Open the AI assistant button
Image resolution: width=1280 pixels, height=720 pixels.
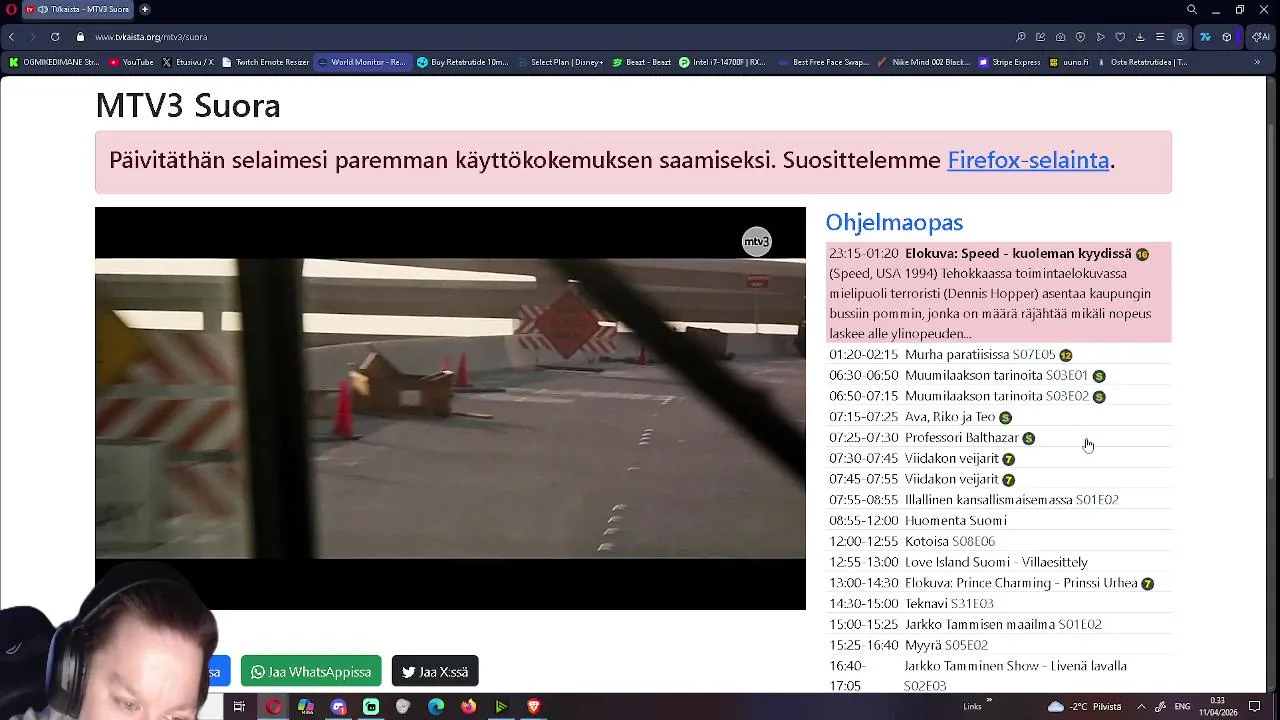pos(1260,37)
